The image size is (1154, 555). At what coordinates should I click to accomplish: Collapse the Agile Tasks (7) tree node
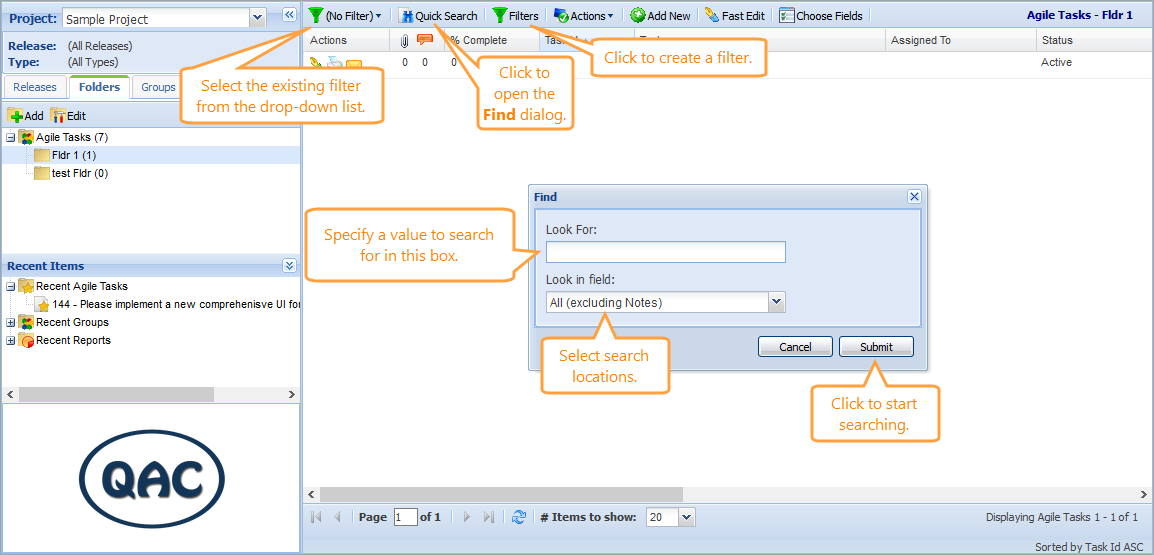[10, 138]
